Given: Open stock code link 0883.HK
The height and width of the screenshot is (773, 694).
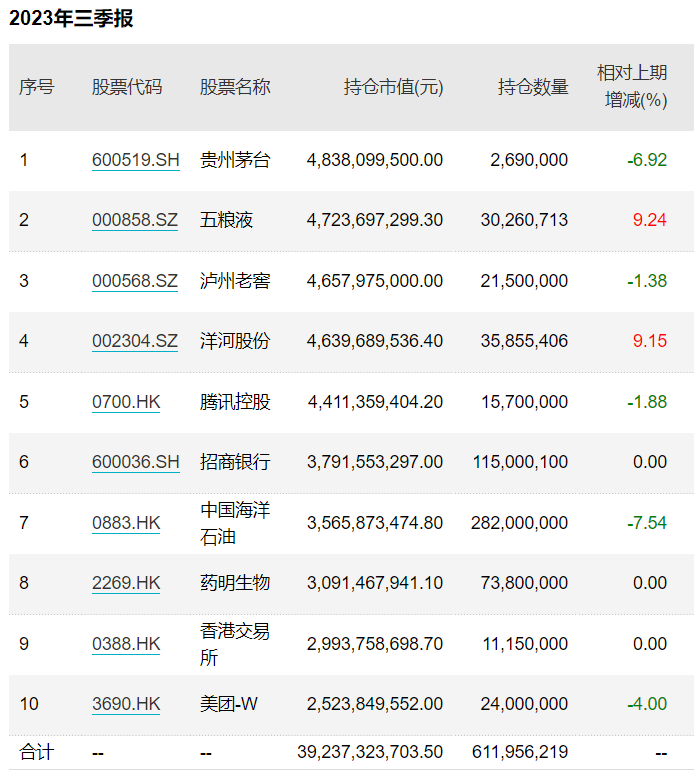Looking at the screenshot, I should (126, 523).
